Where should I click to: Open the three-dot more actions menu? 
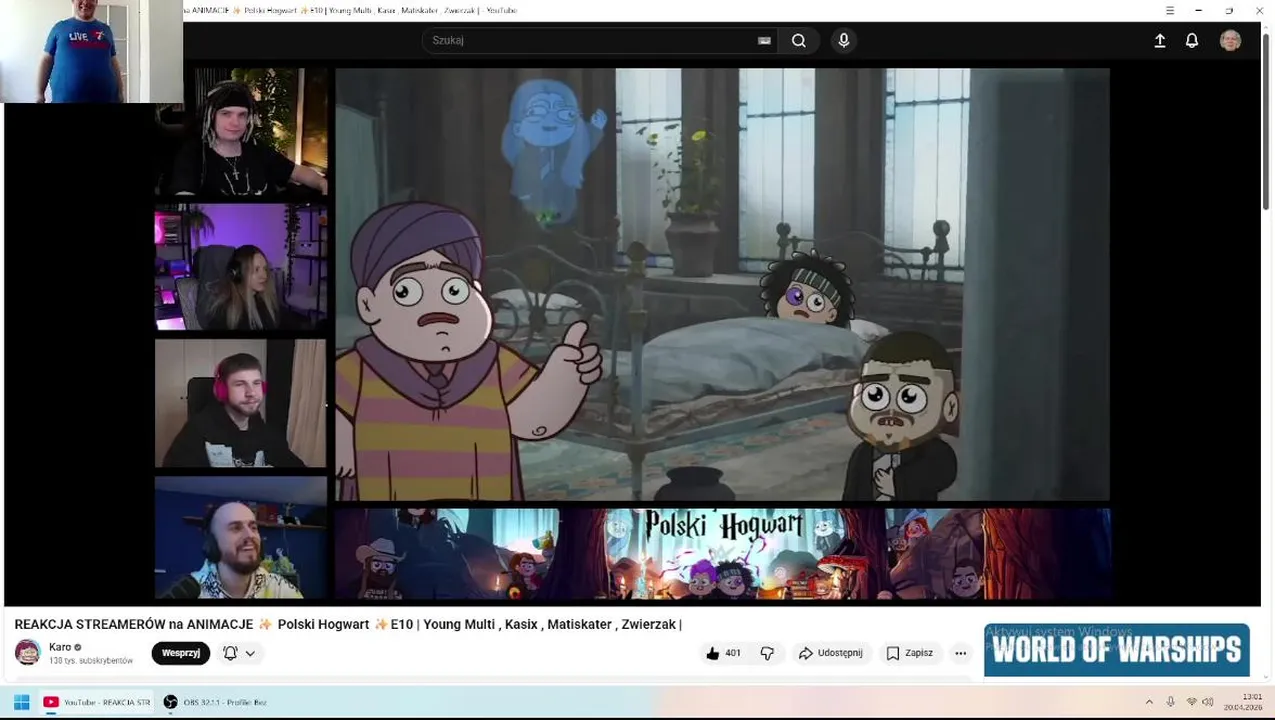pos(961,653)
